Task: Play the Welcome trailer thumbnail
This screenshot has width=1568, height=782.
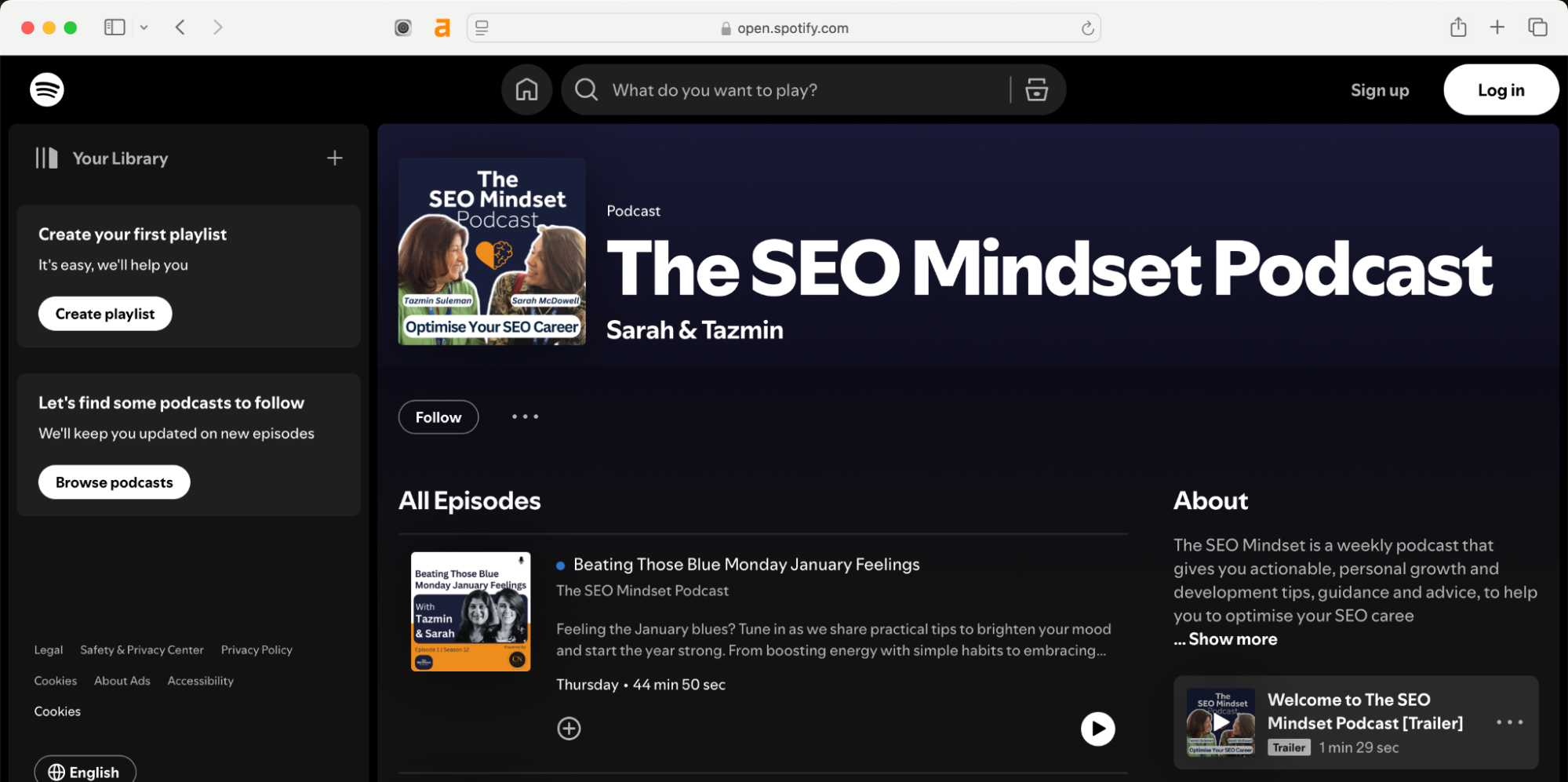Action: 1221,722
